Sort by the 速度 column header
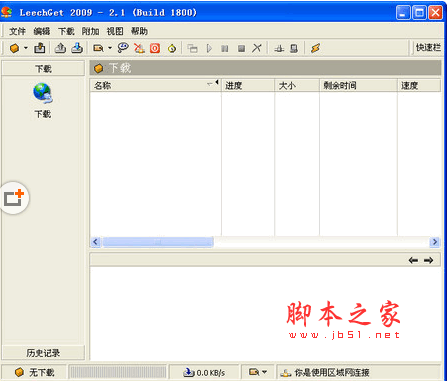This screenshot has height=381, width=447. tap(419, 86)
